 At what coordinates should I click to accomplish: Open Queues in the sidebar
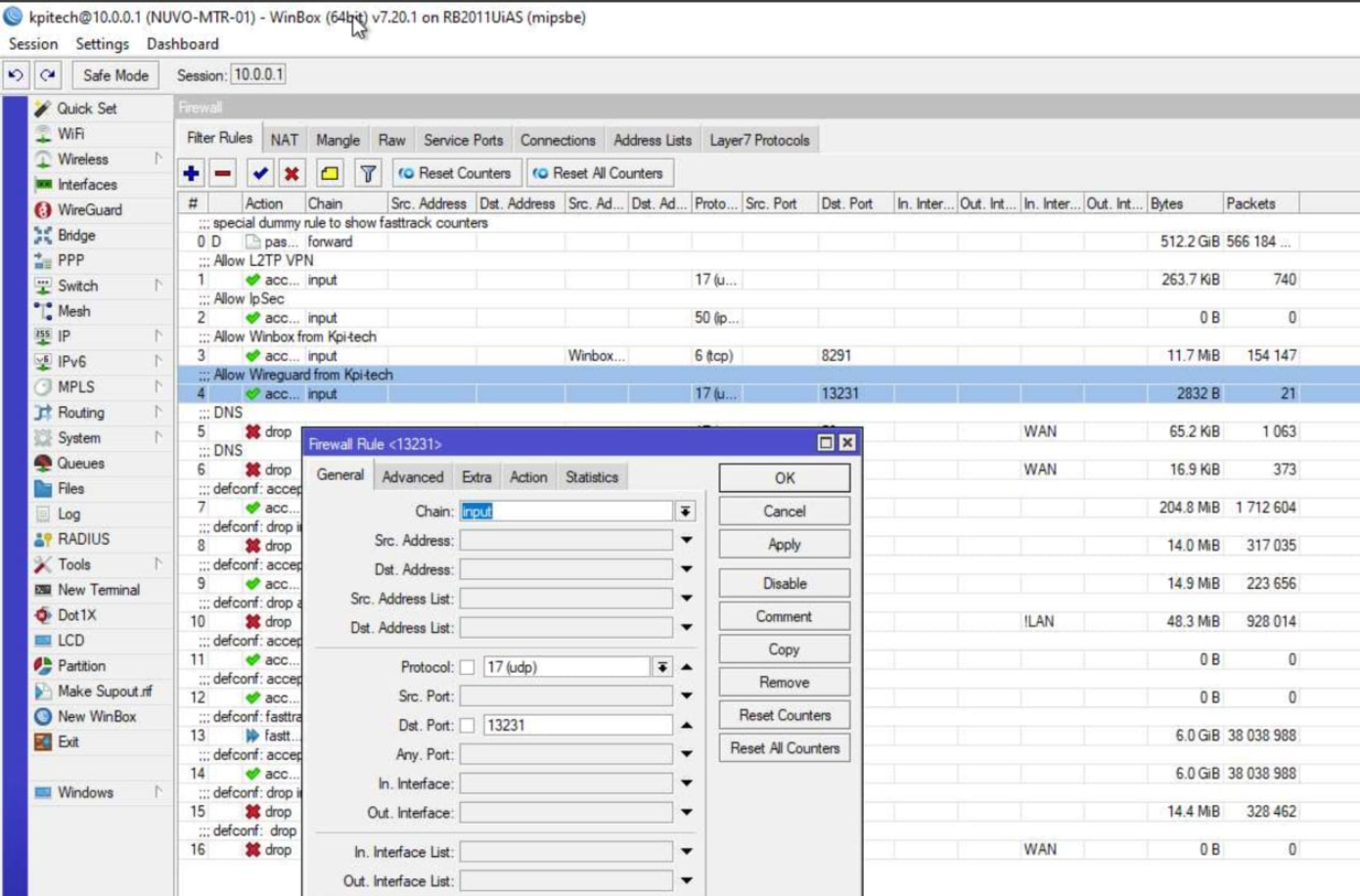tap(80, 463)
